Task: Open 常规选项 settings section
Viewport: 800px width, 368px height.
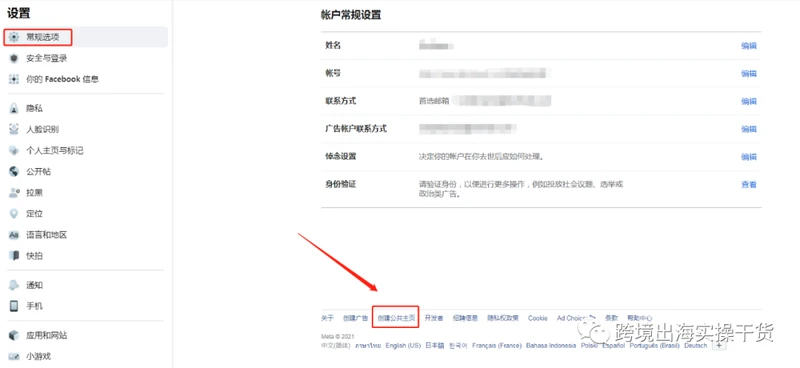Action: point(87,37)
